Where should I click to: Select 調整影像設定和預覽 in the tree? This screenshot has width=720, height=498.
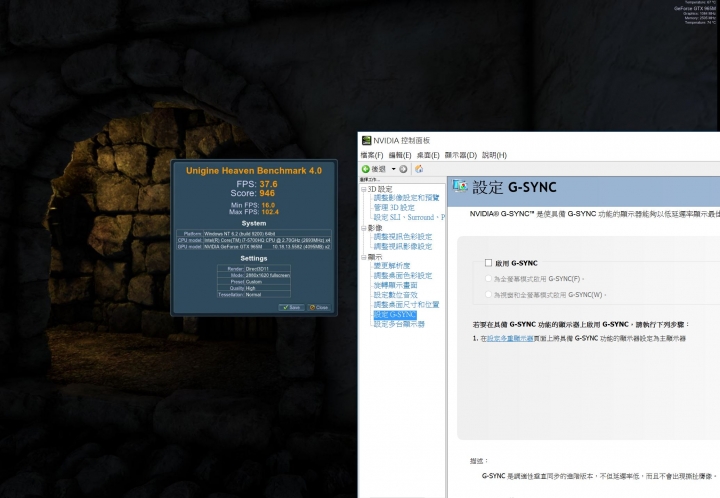click(x=406, y=198)
